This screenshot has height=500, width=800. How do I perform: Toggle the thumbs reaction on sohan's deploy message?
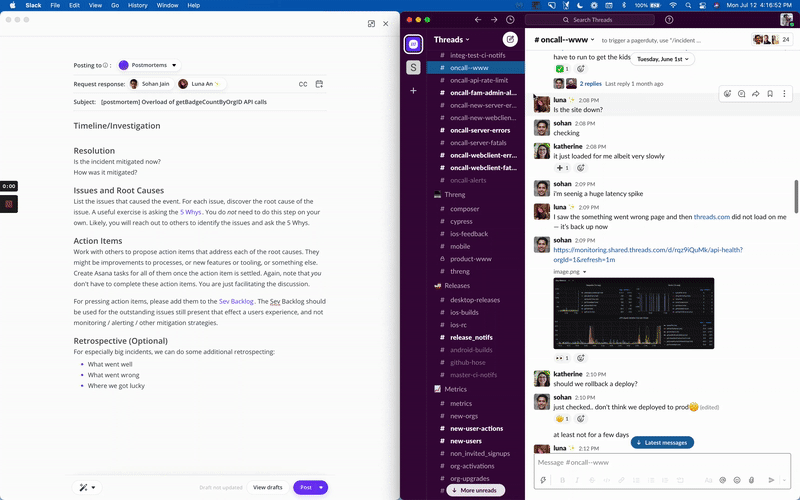tap(562, 419)
